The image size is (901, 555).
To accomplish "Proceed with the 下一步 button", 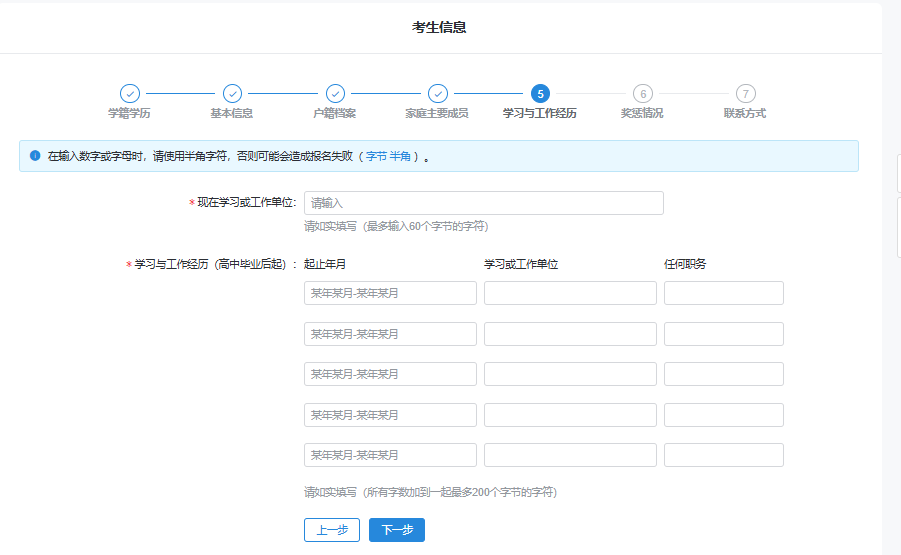I will tap(397, 530).
